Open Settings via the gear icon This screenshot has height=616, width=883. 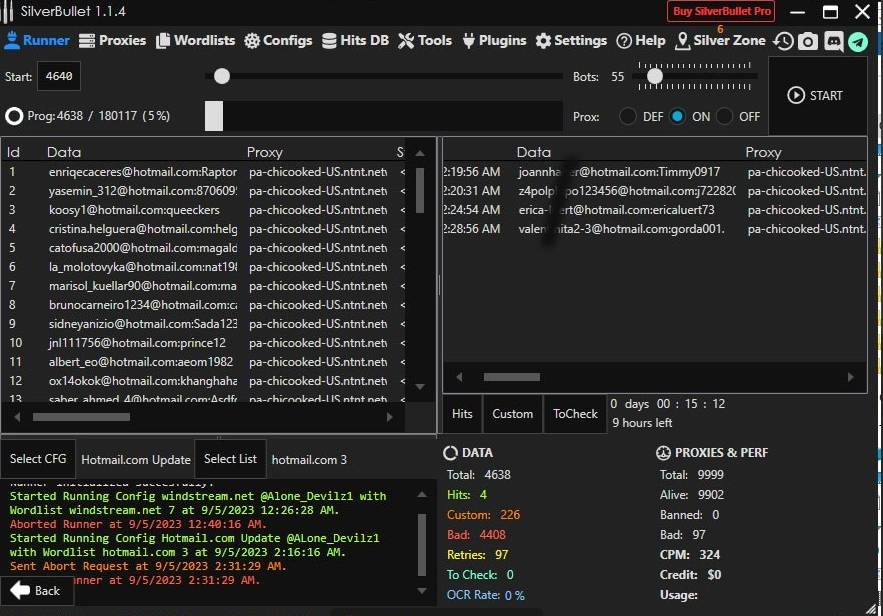pyautogui.click(x=571, y=41)
